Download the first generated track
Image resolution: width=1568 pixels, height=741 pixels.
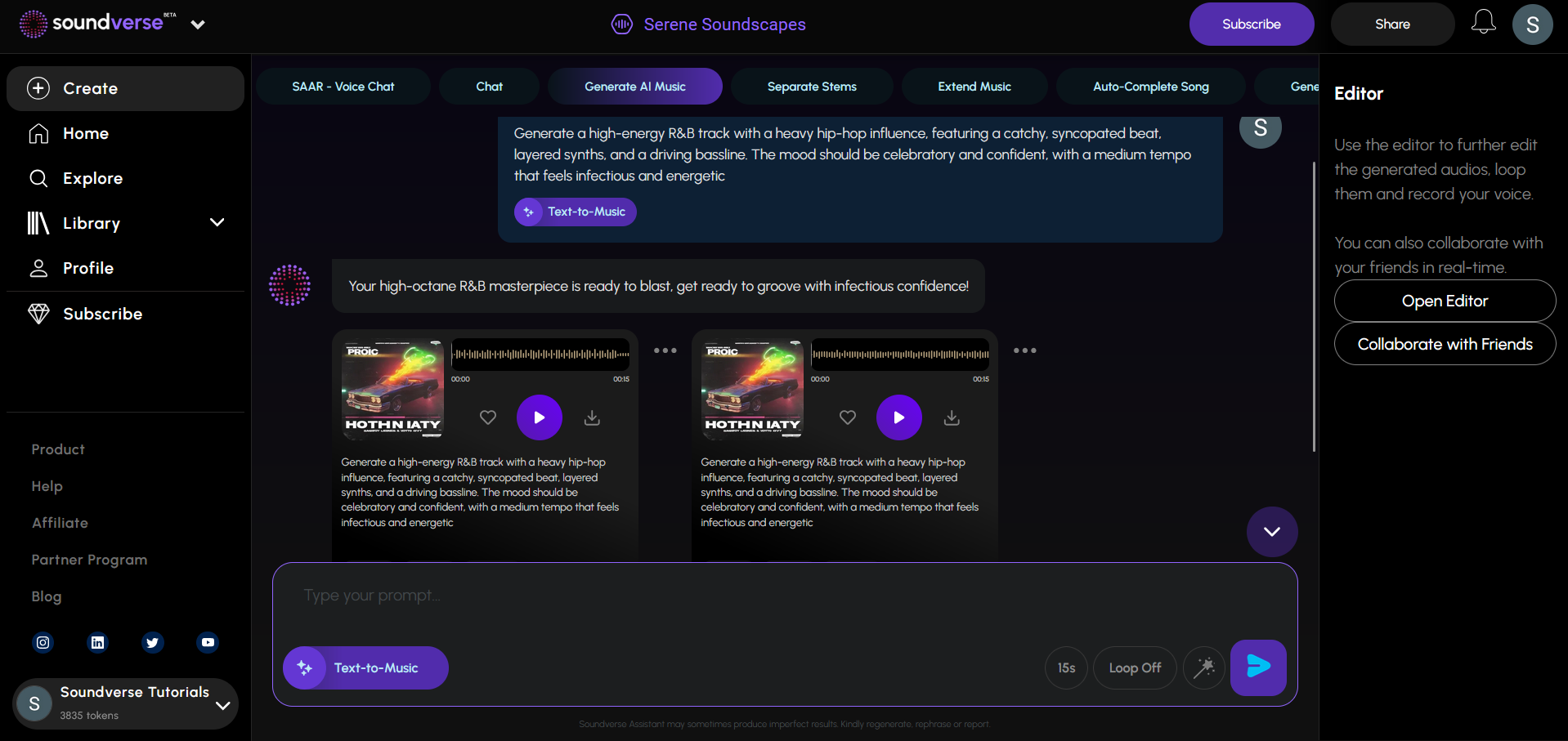[592, 417]
